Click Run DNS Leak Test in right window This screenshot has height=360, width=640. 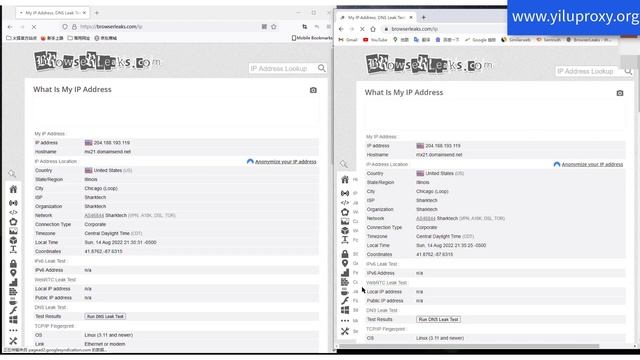(438, 320)
